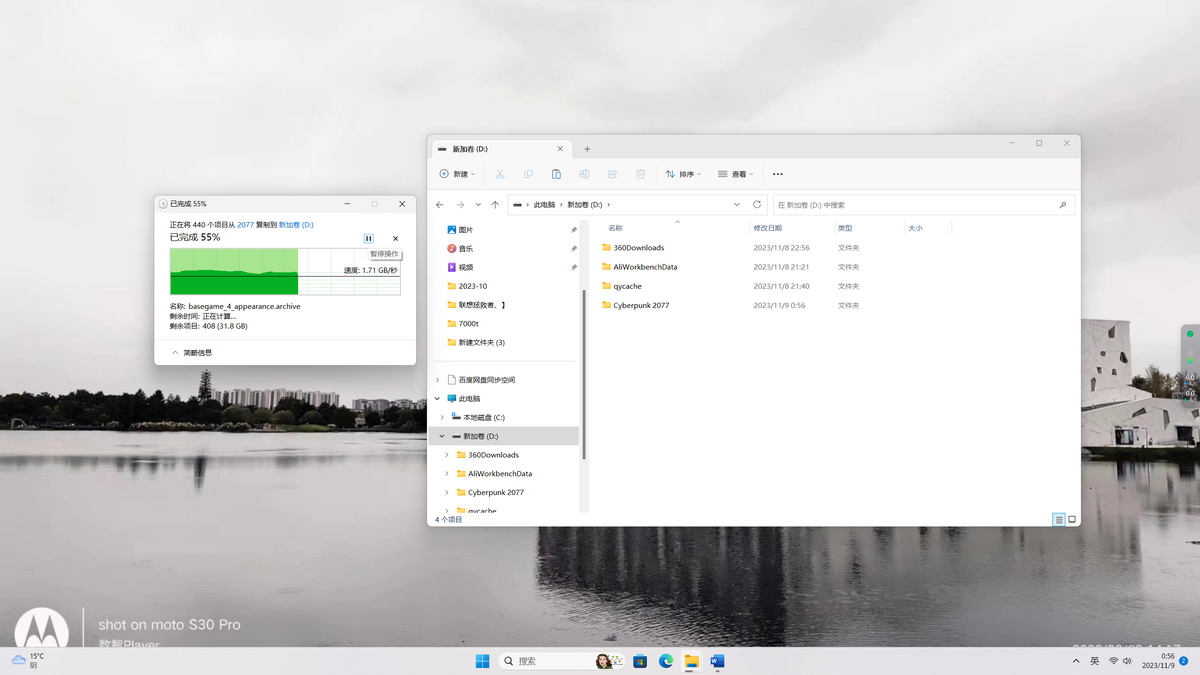Expand 本地磁盘 (C:) in the tree

point(442,417)
